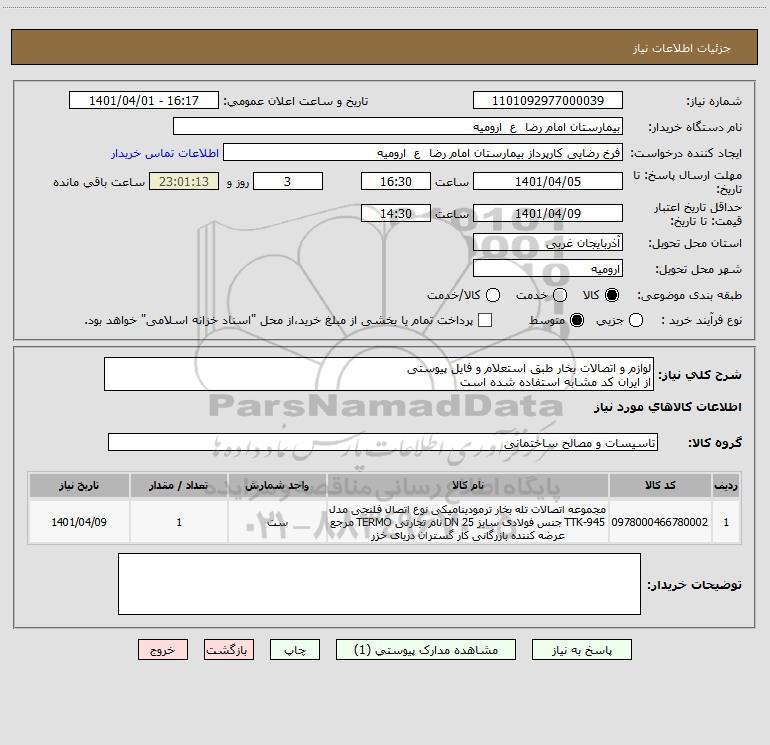Select the کالا/خدمت radio button

493,295
